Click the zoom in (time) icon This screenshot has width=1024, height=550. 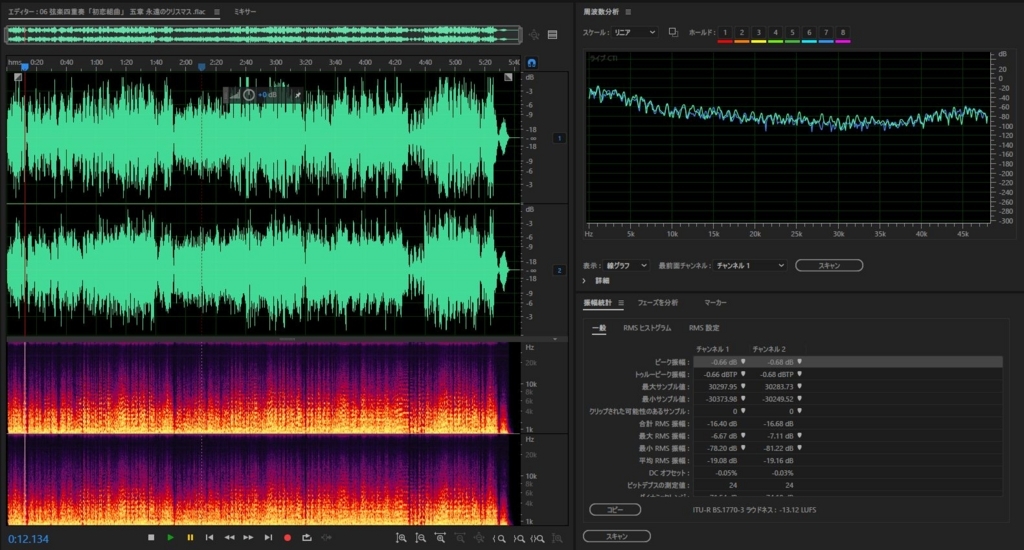coord(440,538)
